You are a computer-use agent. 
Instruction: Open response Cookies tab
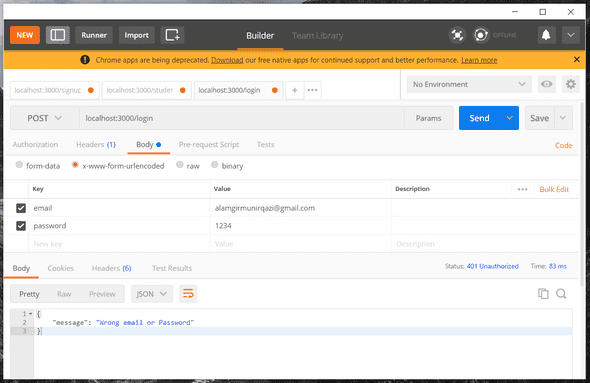(60, 268)
